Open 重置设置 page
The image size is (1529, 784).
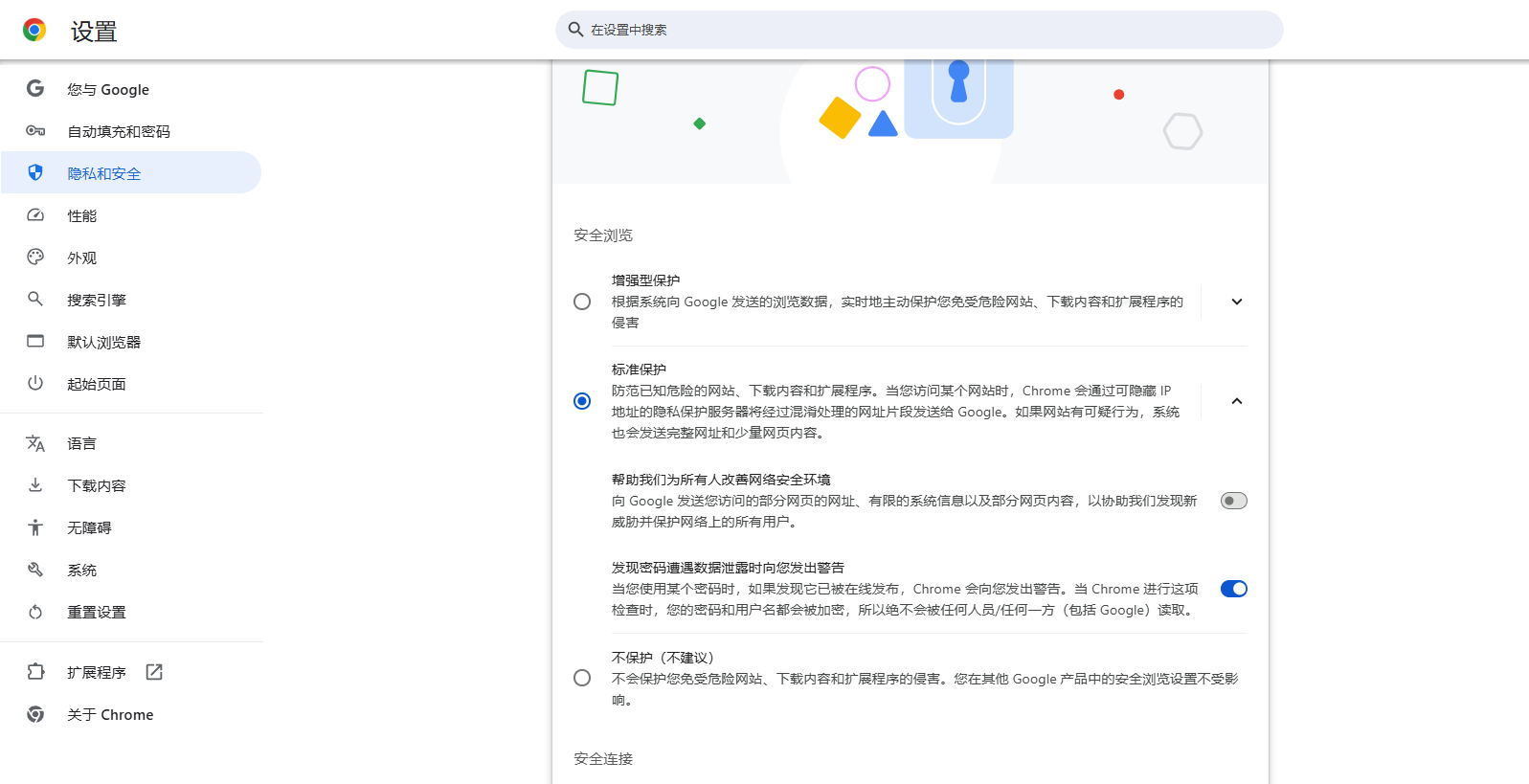click(x=131, y=612)
